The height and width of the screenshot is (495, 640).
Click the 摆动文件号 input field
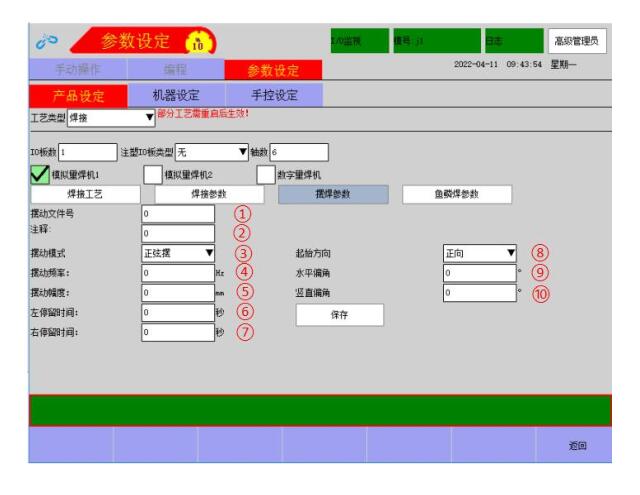(178, 214)
